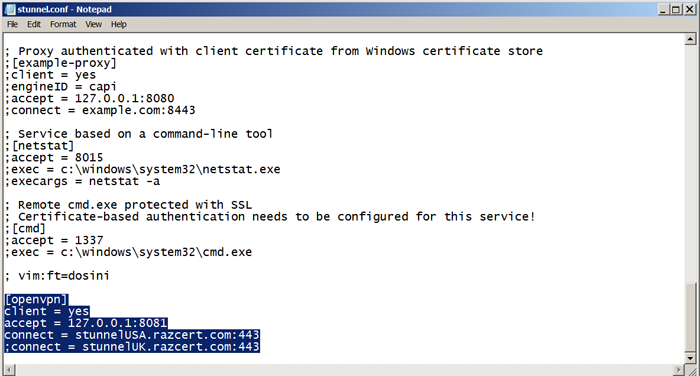700x376 pixels.
Task: Click the vertical scrollbar down arrow
Action: click(x=690, y=358)
